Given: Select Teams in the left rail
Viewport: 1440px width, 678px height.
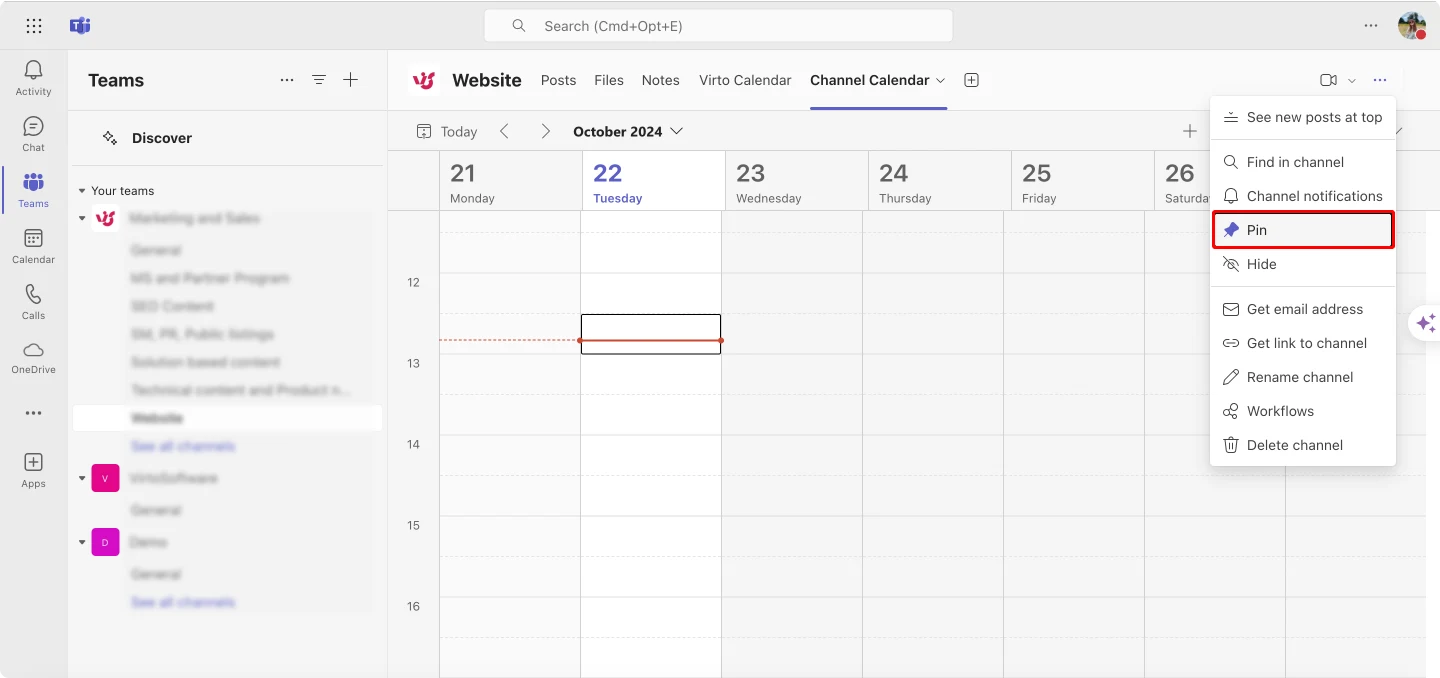Looking at the screenshot, I should coord(34,190).
